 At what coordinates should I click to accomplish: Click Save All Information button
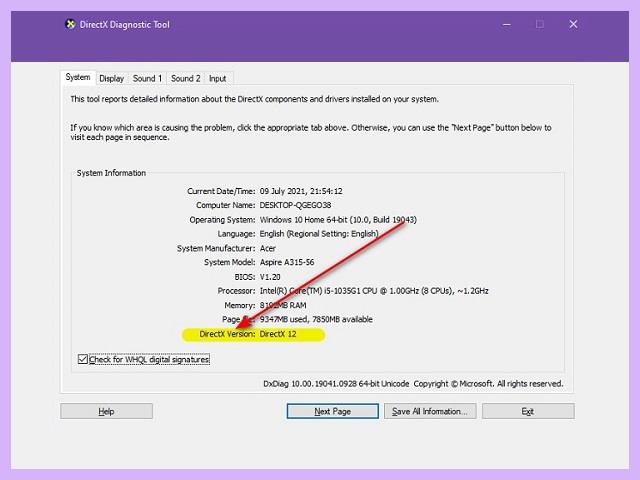point(430,411)
